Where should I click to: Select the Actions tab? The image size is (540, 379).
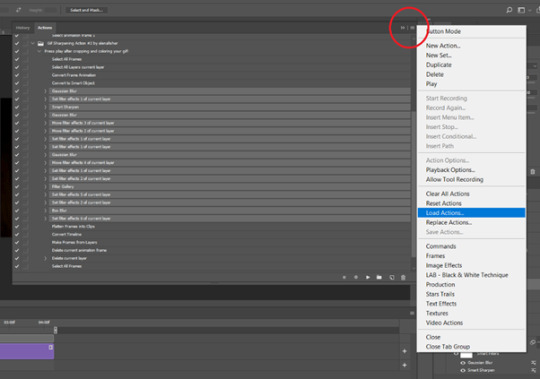tap(45, 28)
